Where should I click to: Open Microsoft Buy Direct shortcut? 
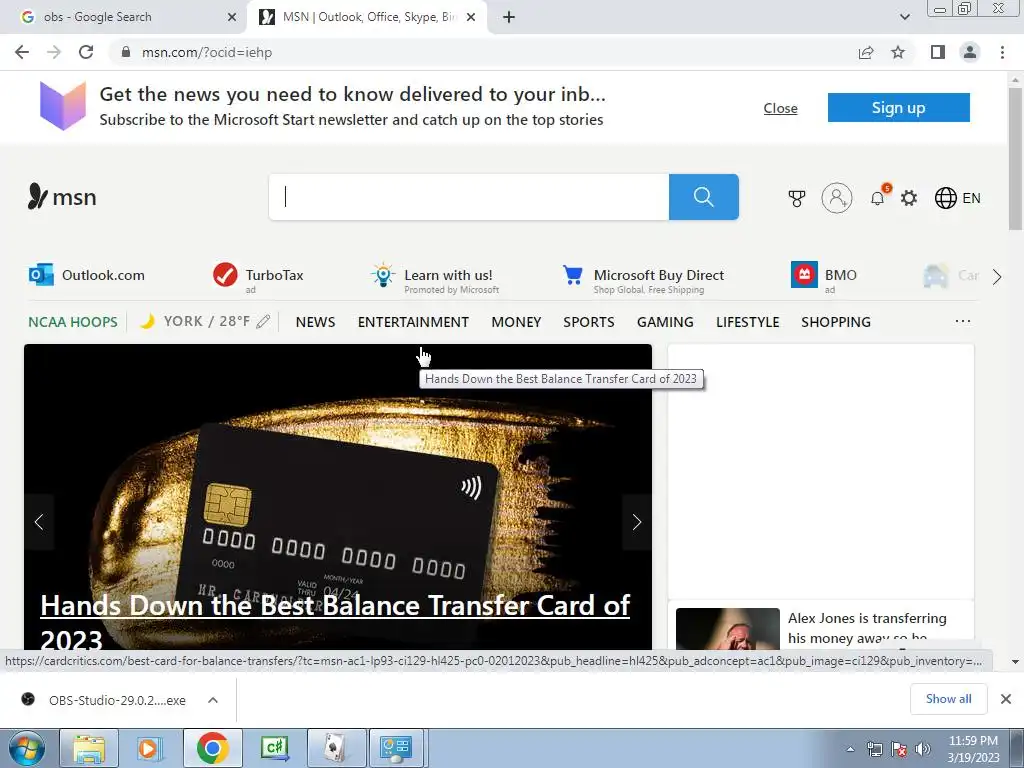pyautogui.click(x=643, y=279)
